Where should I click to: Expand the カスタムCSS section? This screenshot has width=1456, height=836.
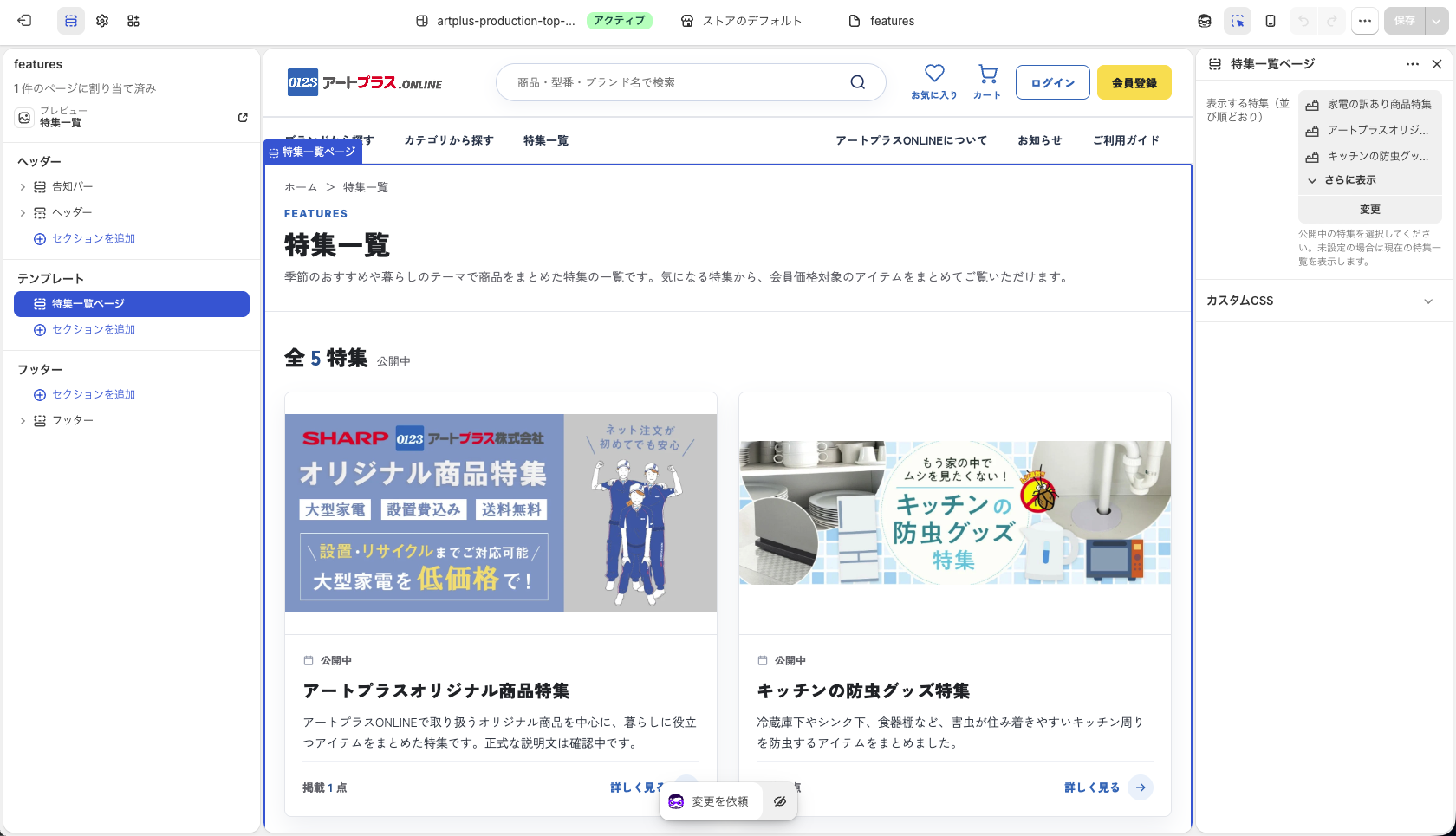tap(1324, 301)
